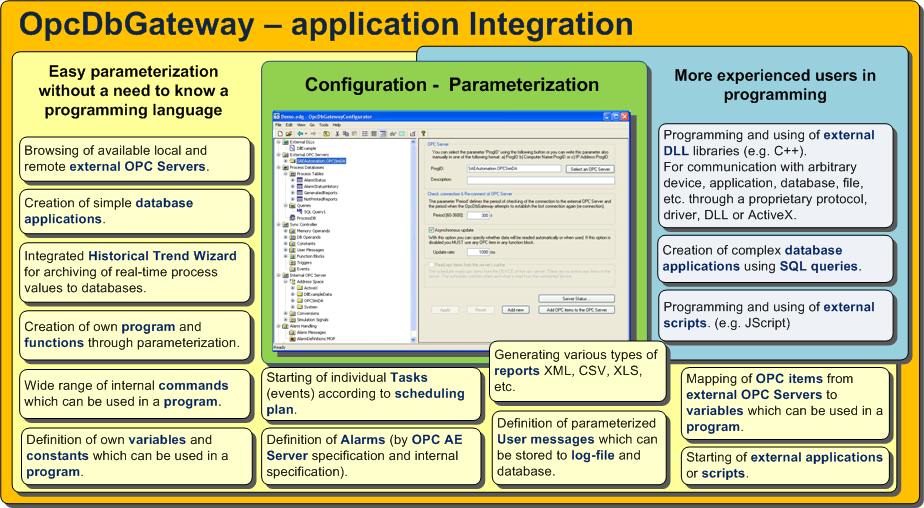Click the green Back arrow icon
Image resolution: width=924 pixels, height=508 pixels.
point(300,134)
